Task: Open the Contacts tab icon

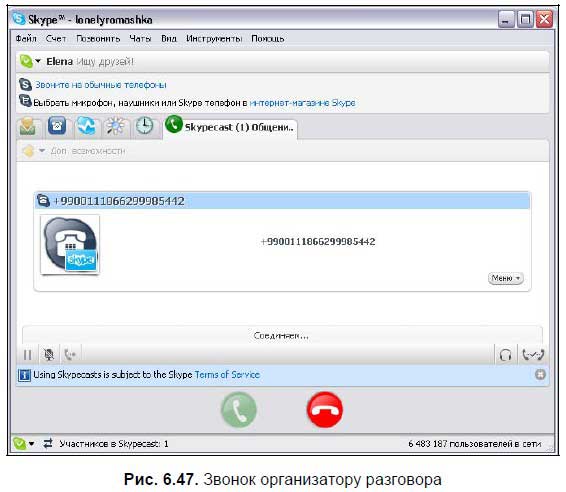Action: pos(28,126)
